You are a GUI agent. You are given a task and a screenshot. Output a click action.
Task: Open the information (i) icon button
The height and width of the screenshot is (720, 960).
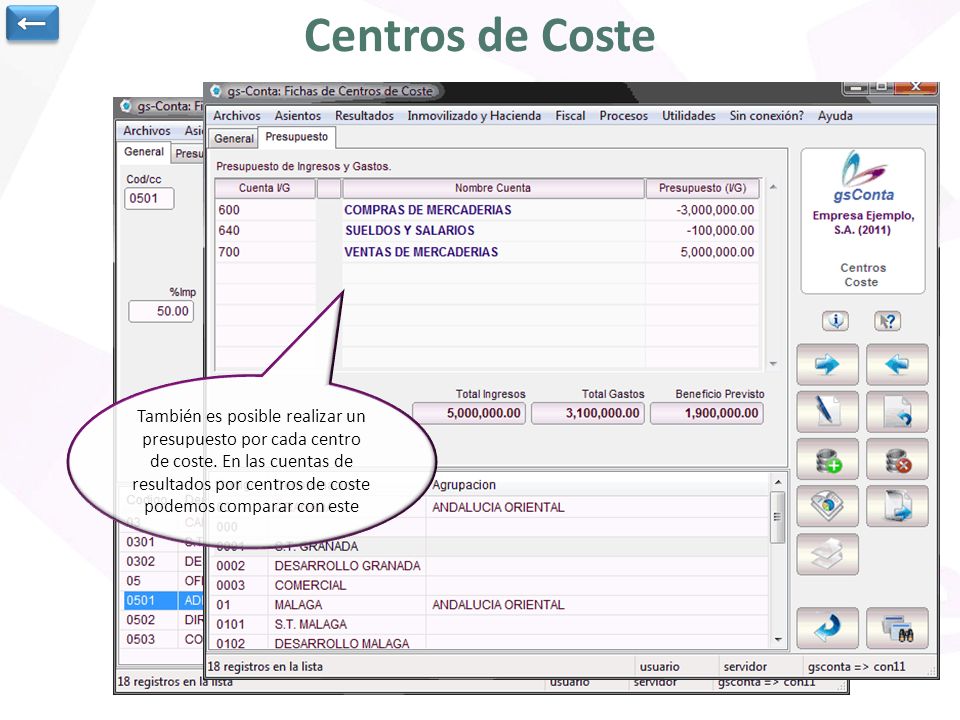[835, 320]
